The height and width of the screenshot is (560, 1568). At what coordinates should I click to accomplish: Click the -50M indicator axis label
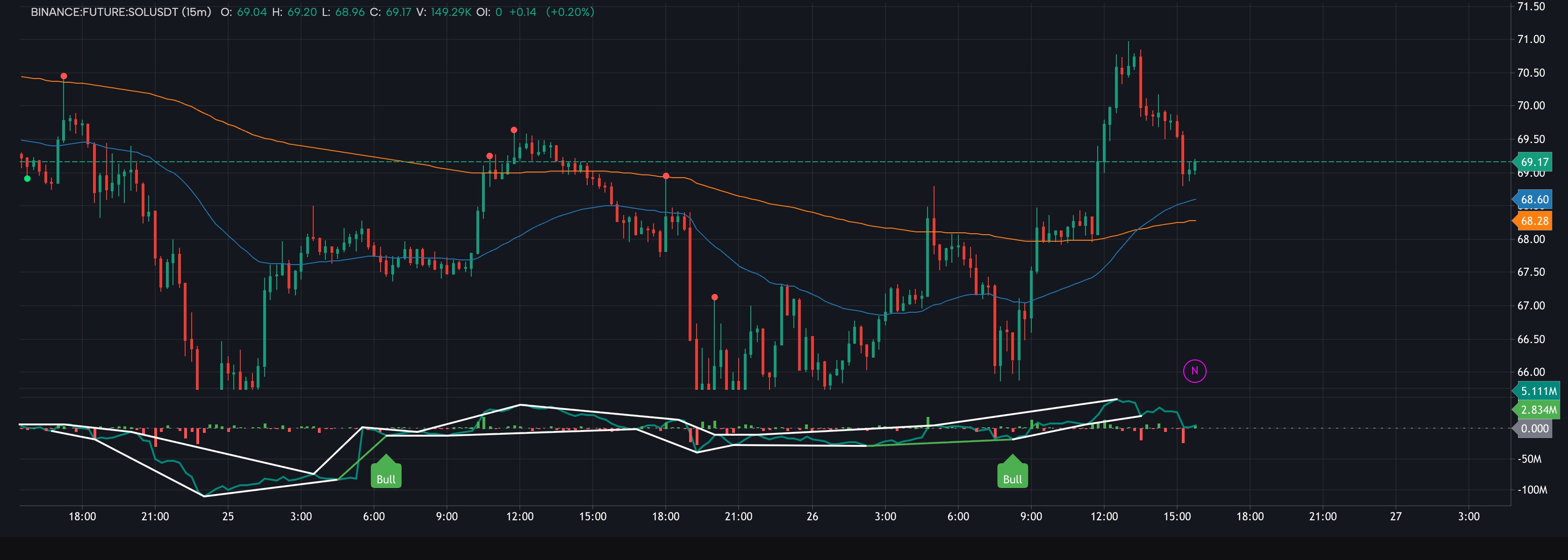pos(1529,459)
